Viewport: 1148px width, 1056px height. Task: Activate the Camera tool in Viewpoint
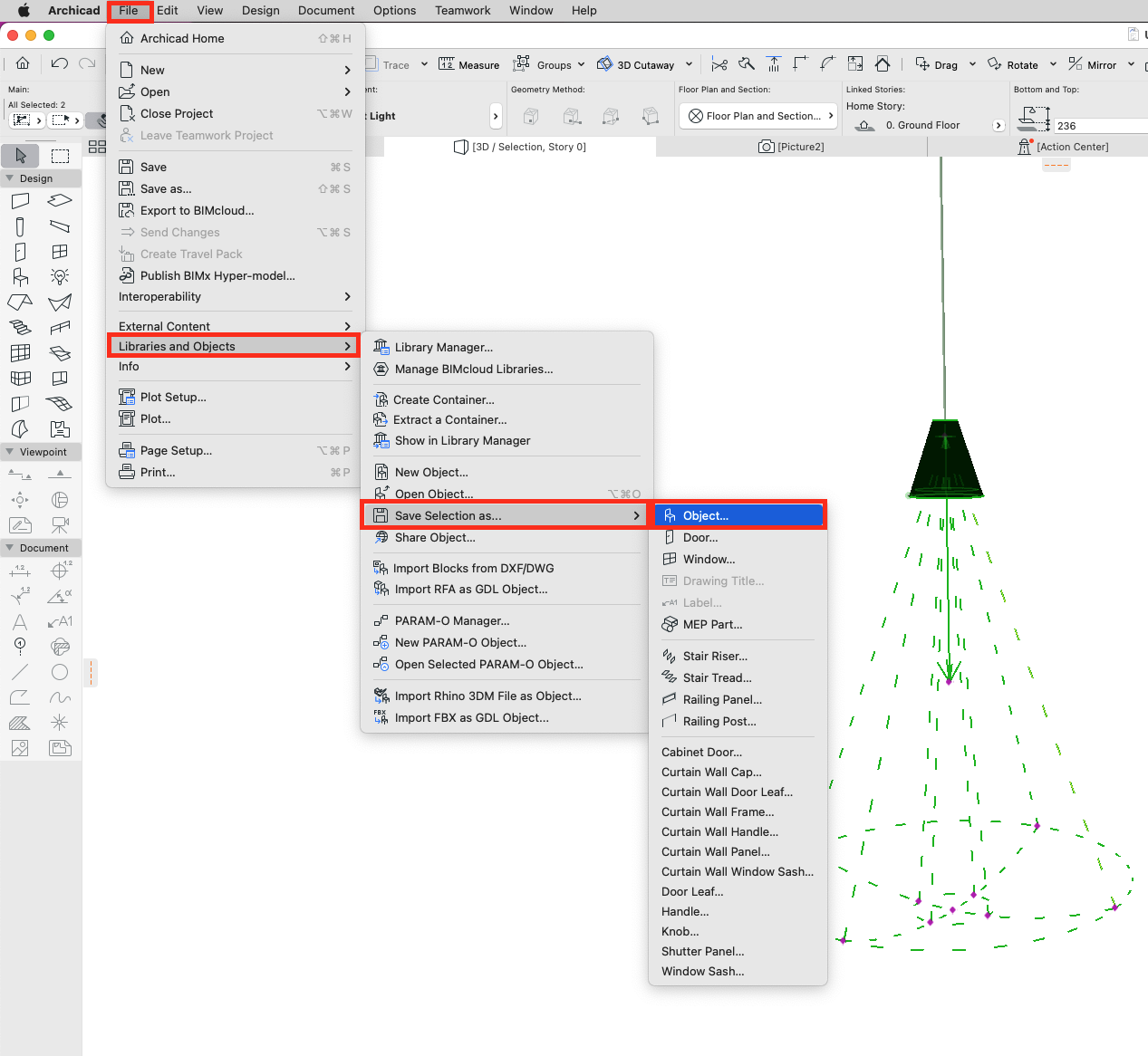(60, 524)
